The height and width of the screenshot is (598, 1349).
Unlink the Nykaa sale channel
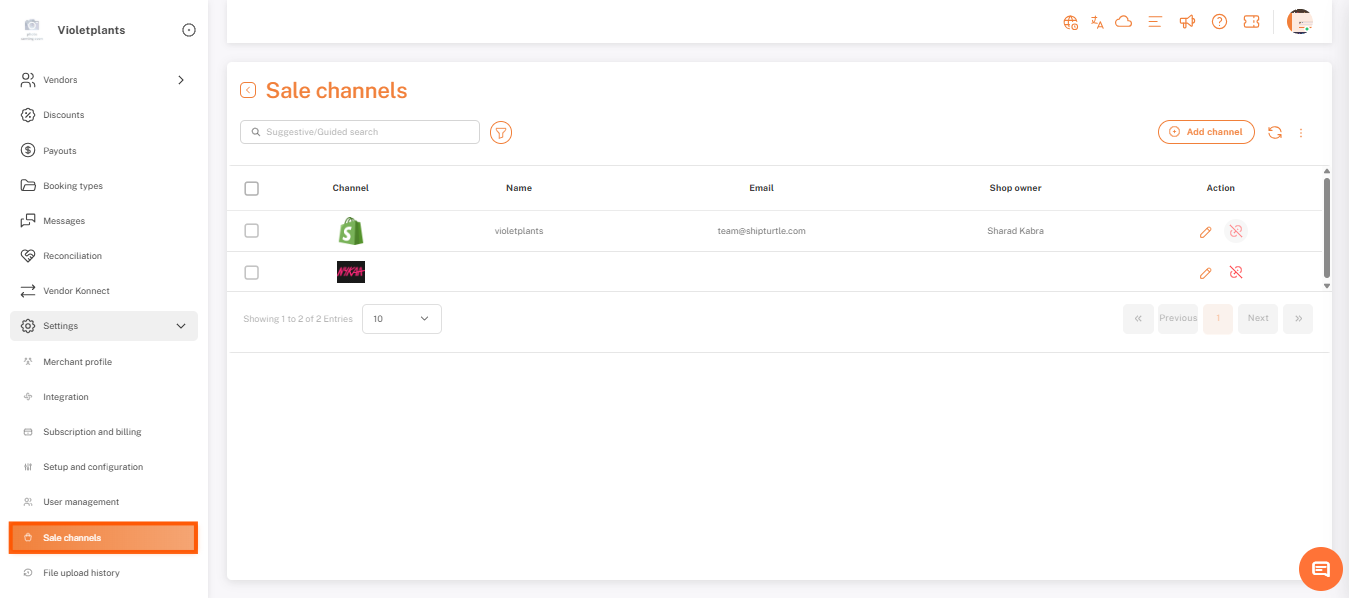coord(1236,272)
